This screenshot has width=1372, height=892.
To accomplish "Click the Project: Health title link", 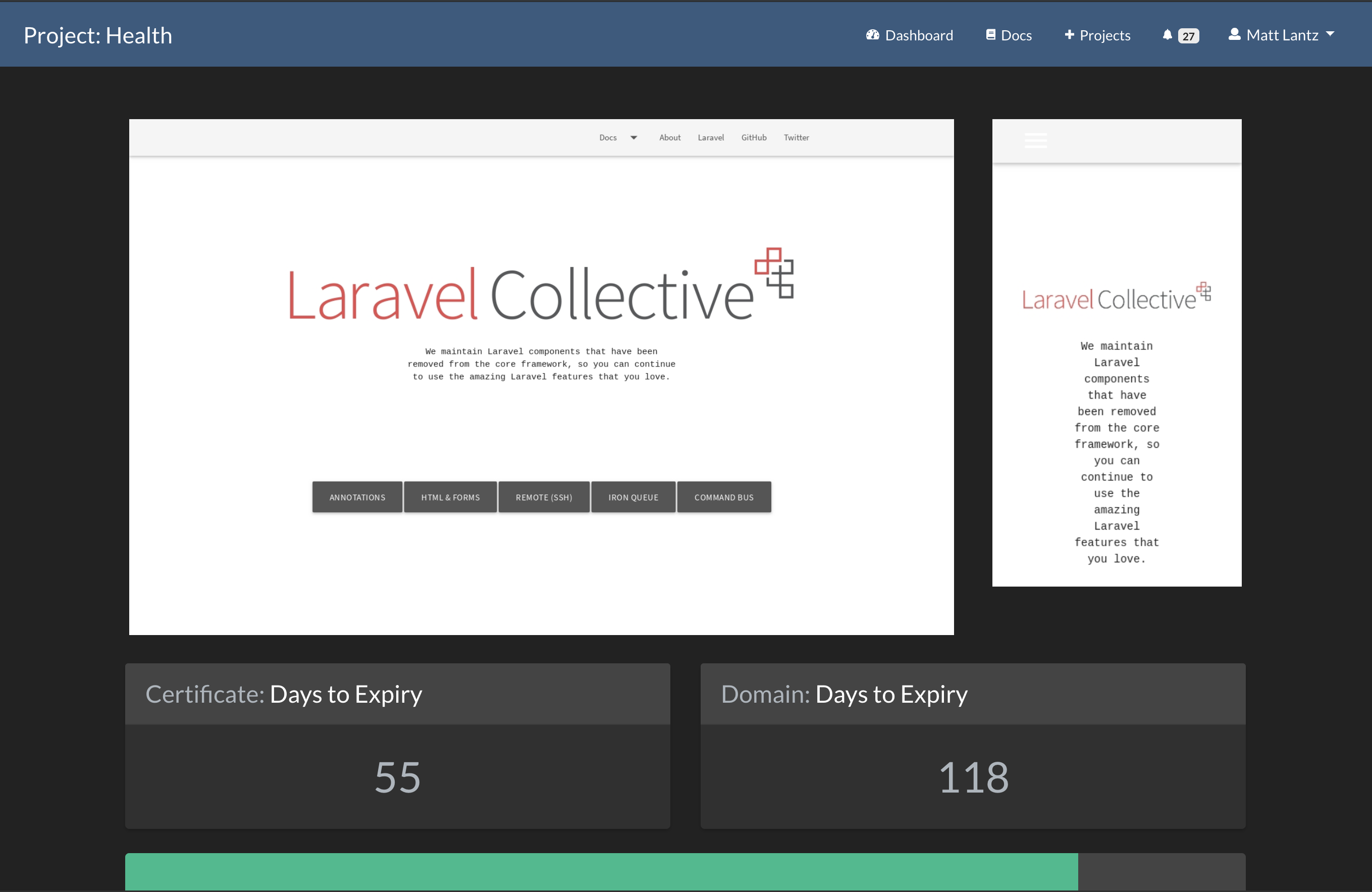I will pos(98,36).
